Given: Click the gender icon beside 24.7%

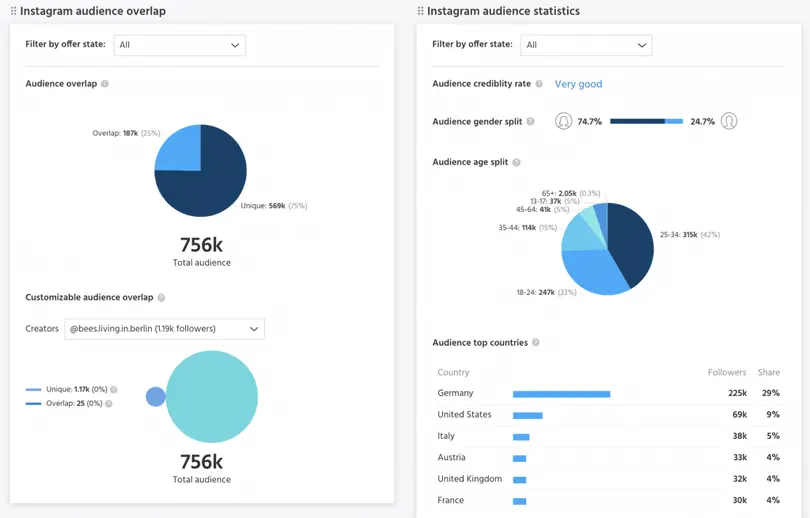Looking at the screenshot, I should pyautogui.click(x=729, y=122).
